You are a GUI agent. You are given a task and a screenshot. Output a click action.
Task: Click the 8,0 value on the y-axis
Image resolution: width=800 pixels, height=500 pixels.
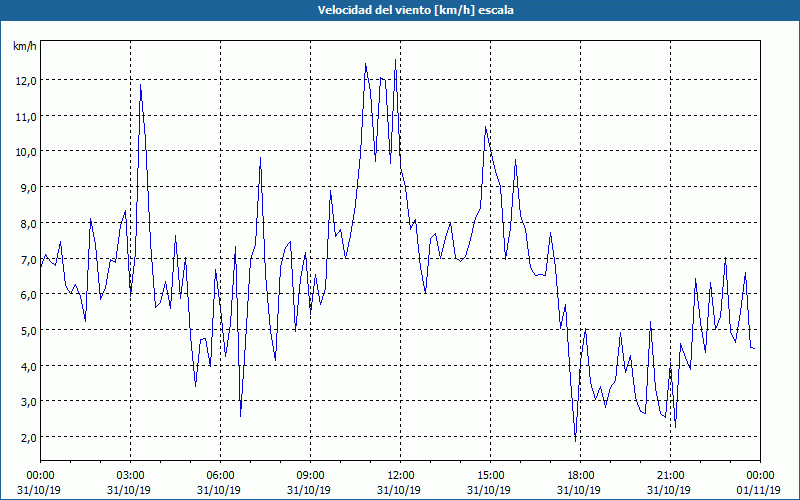(28, 223)
